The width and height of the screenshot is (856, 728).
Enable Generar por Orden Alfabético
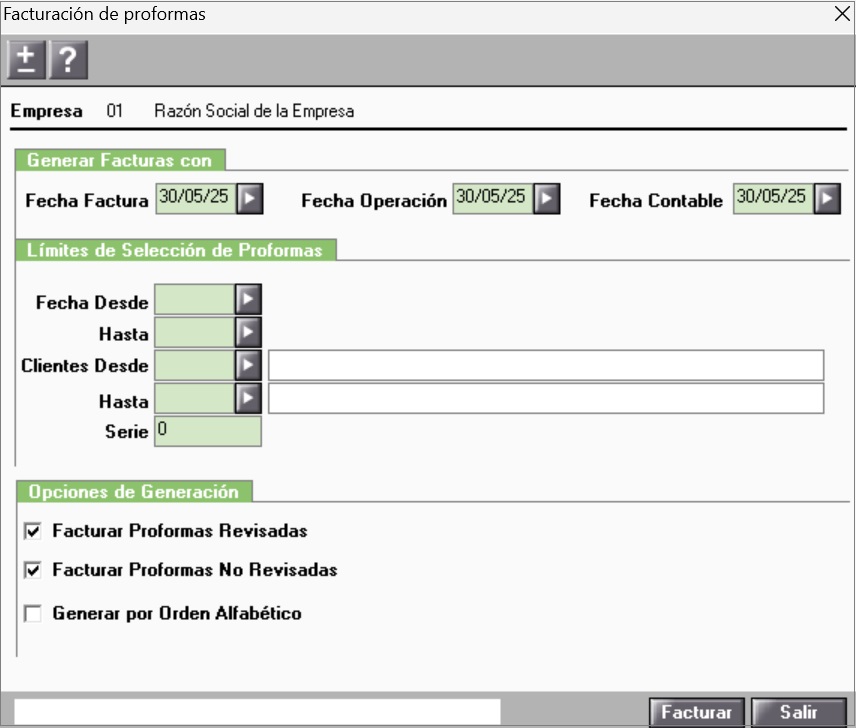click(33, 614)
